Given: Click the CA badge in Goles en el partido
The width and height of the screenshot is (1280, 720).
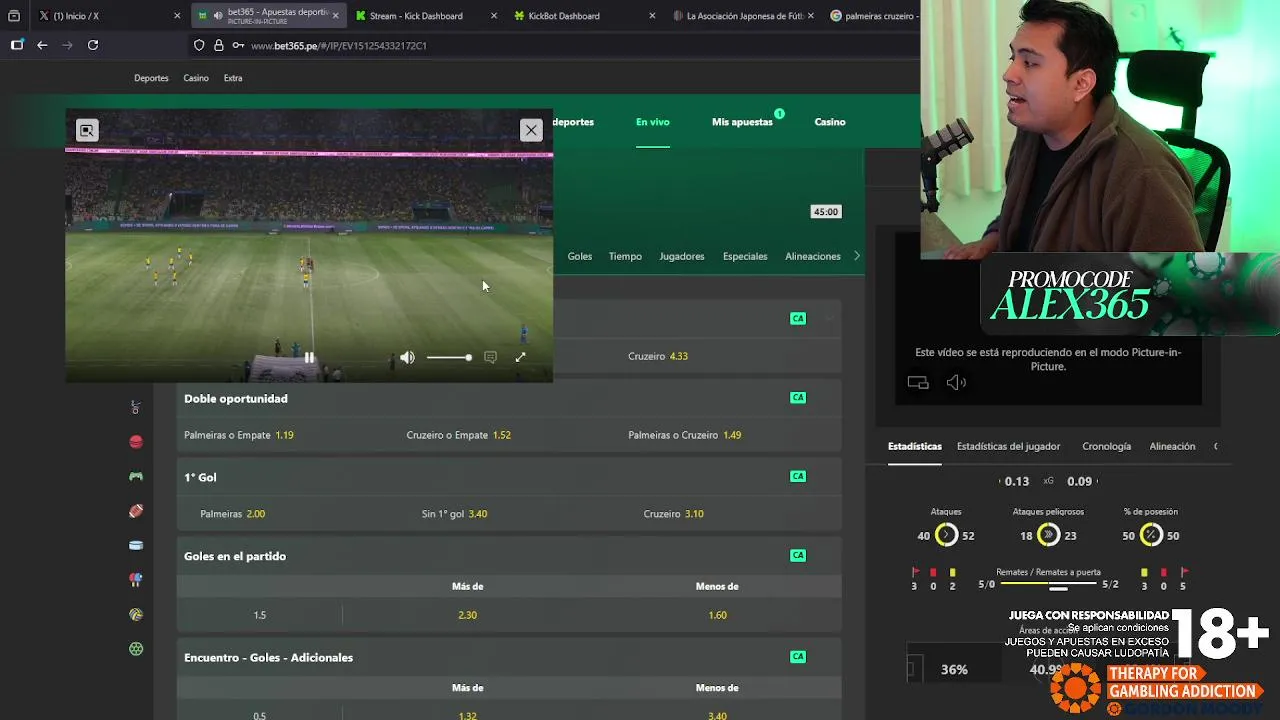Looking at the screenshot, I should pos(798,556).
